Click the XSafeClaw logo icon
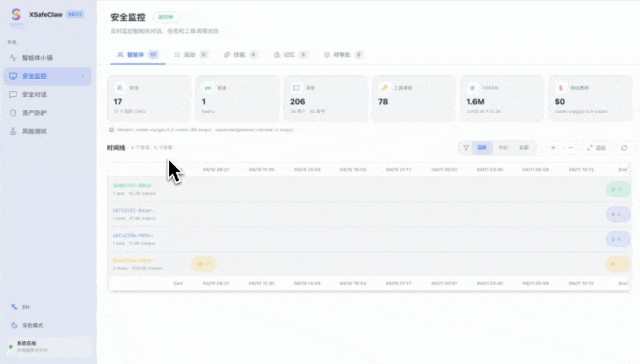Image resolution: width=640 pixels, height=364 pixels. point(16,15)
